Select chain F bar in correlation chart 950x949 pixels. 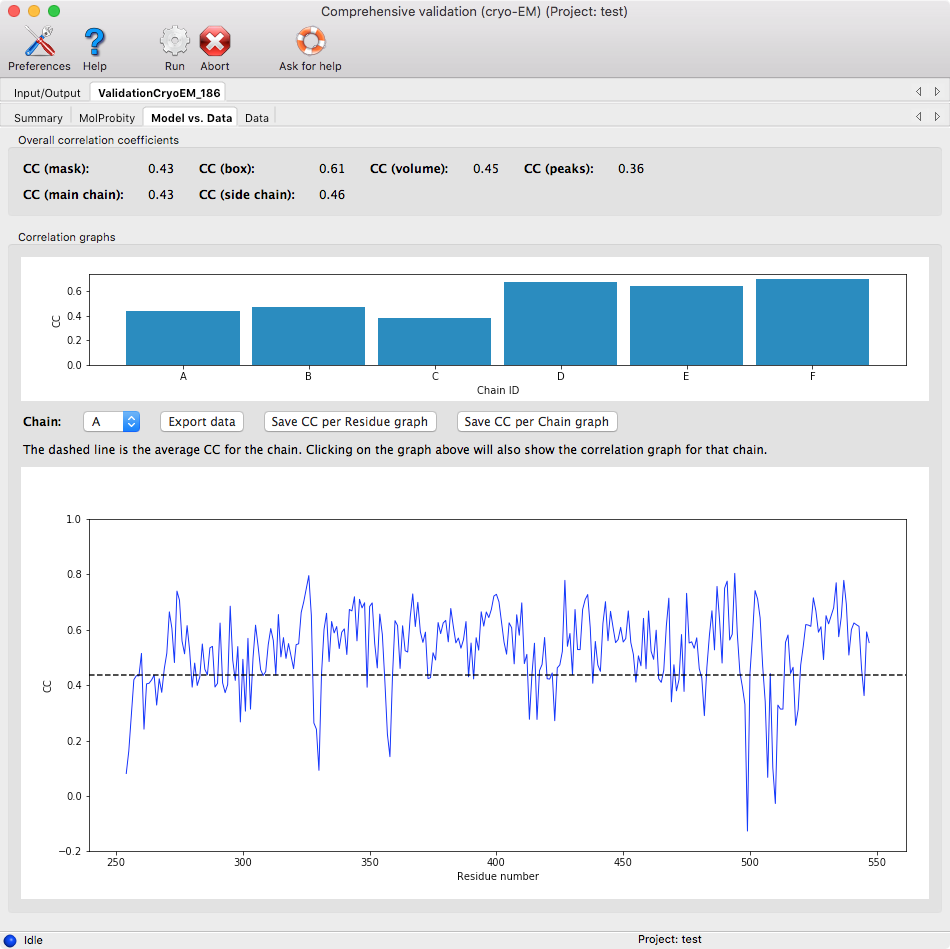coord(812,322)
